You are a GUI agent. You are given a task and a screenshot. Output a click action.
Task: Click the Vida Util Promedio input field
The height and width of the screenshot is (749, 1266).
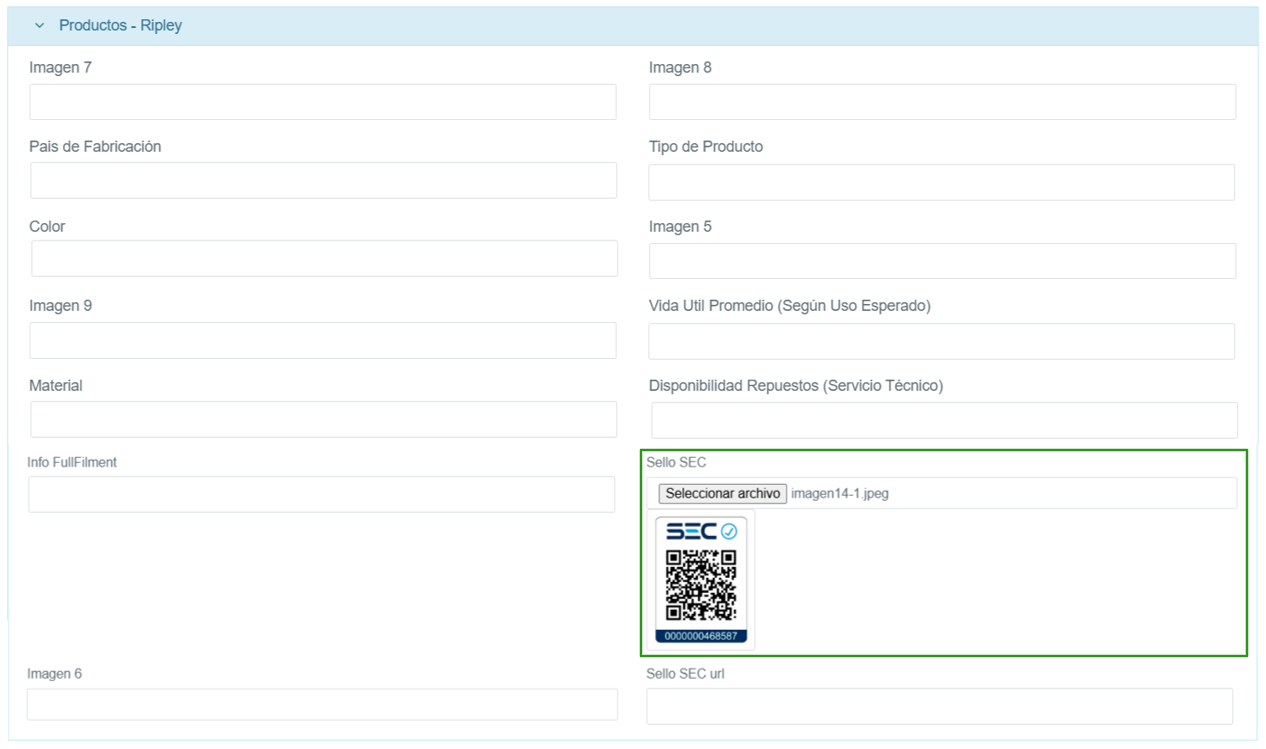(941, 341)
